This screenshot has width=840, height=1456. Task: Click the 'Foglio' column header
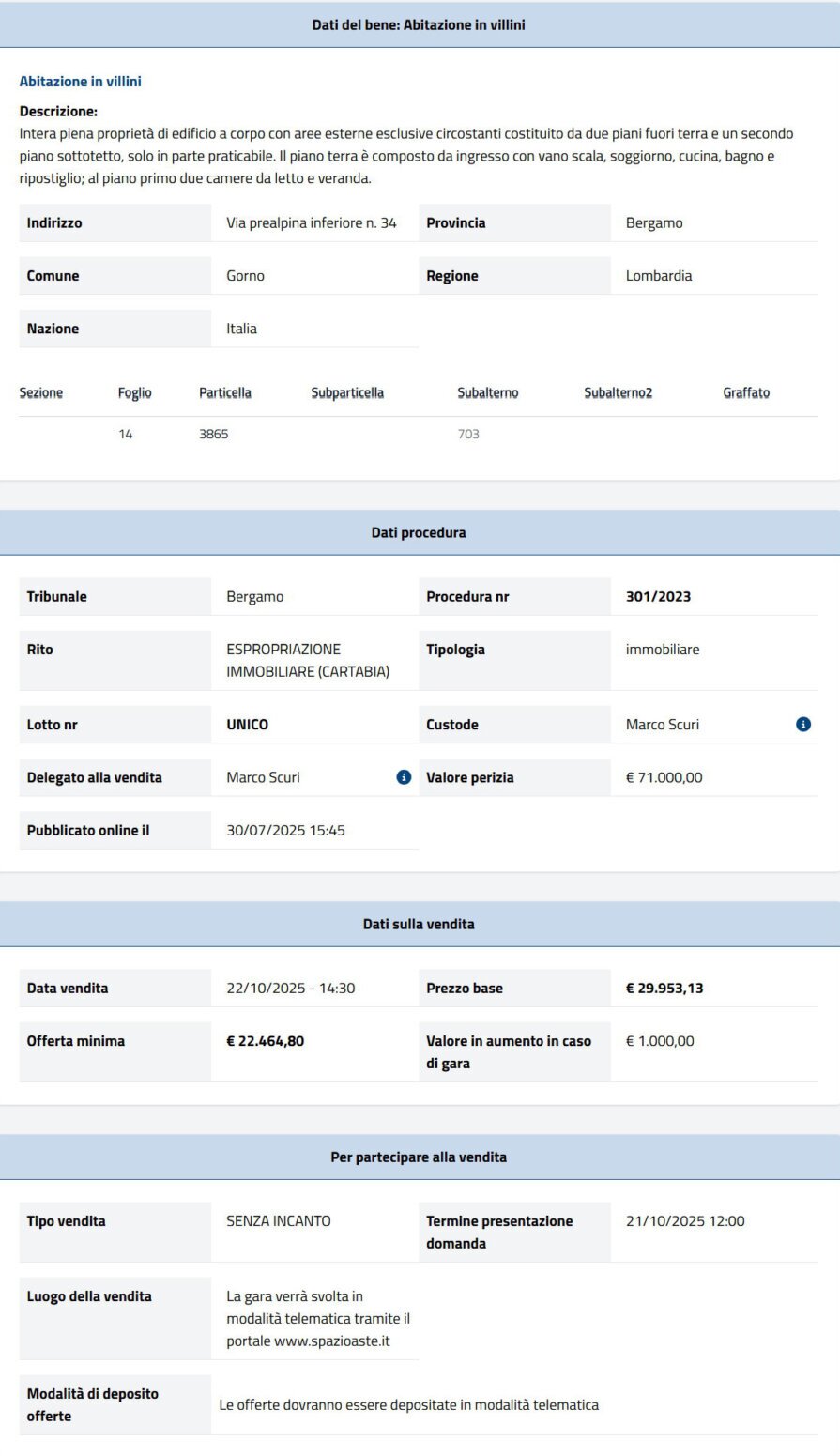tap(134, 393)
